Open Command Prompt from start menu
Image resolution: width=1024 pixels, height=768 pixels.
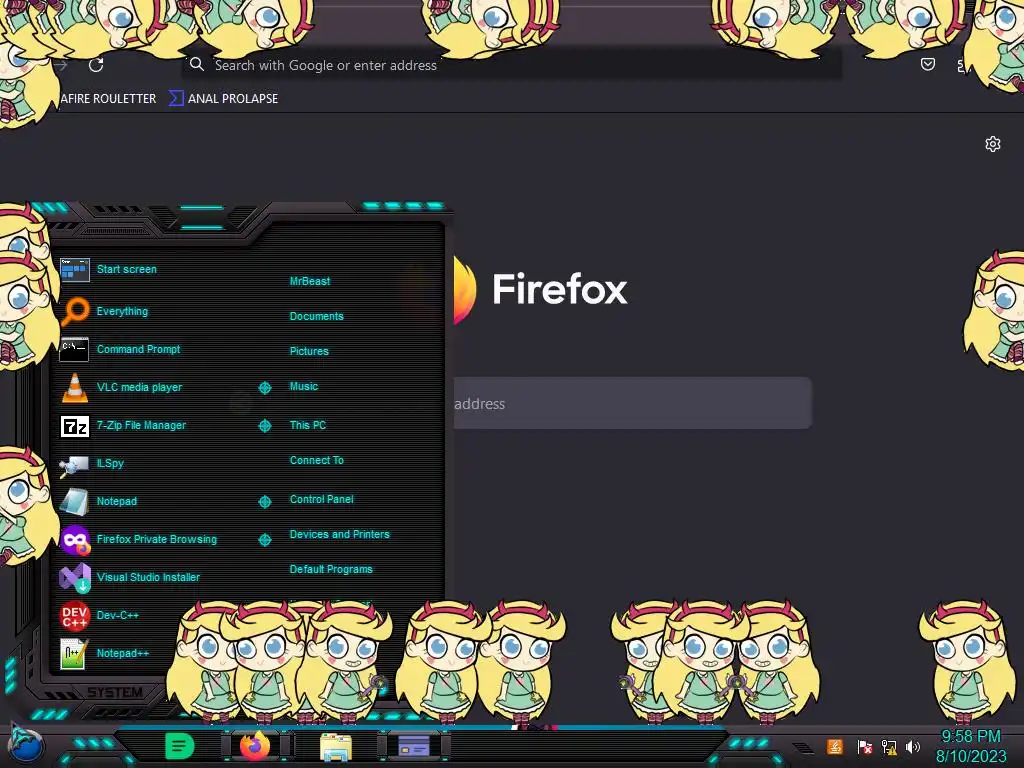click(x=120, y=349)
